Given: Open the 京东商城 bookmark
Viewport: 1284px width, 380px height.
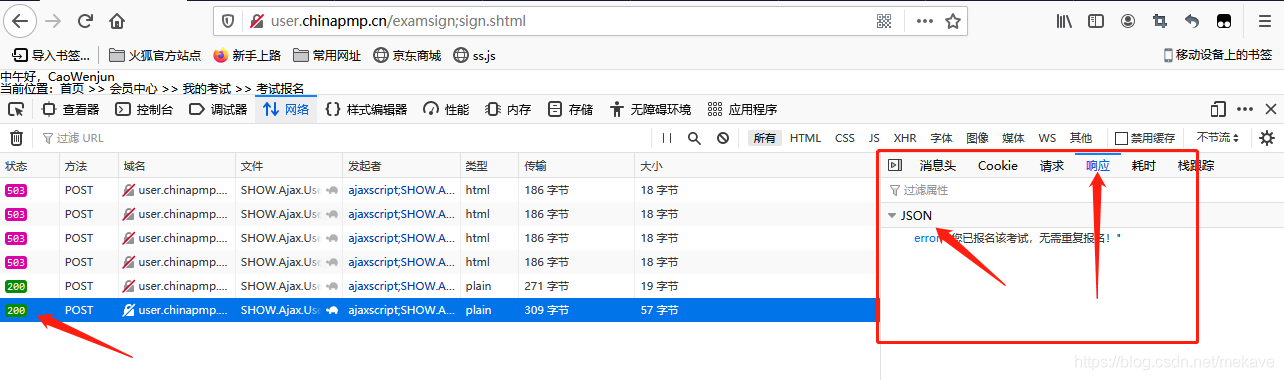Looking at the screenshot, I should coord(407,55).
